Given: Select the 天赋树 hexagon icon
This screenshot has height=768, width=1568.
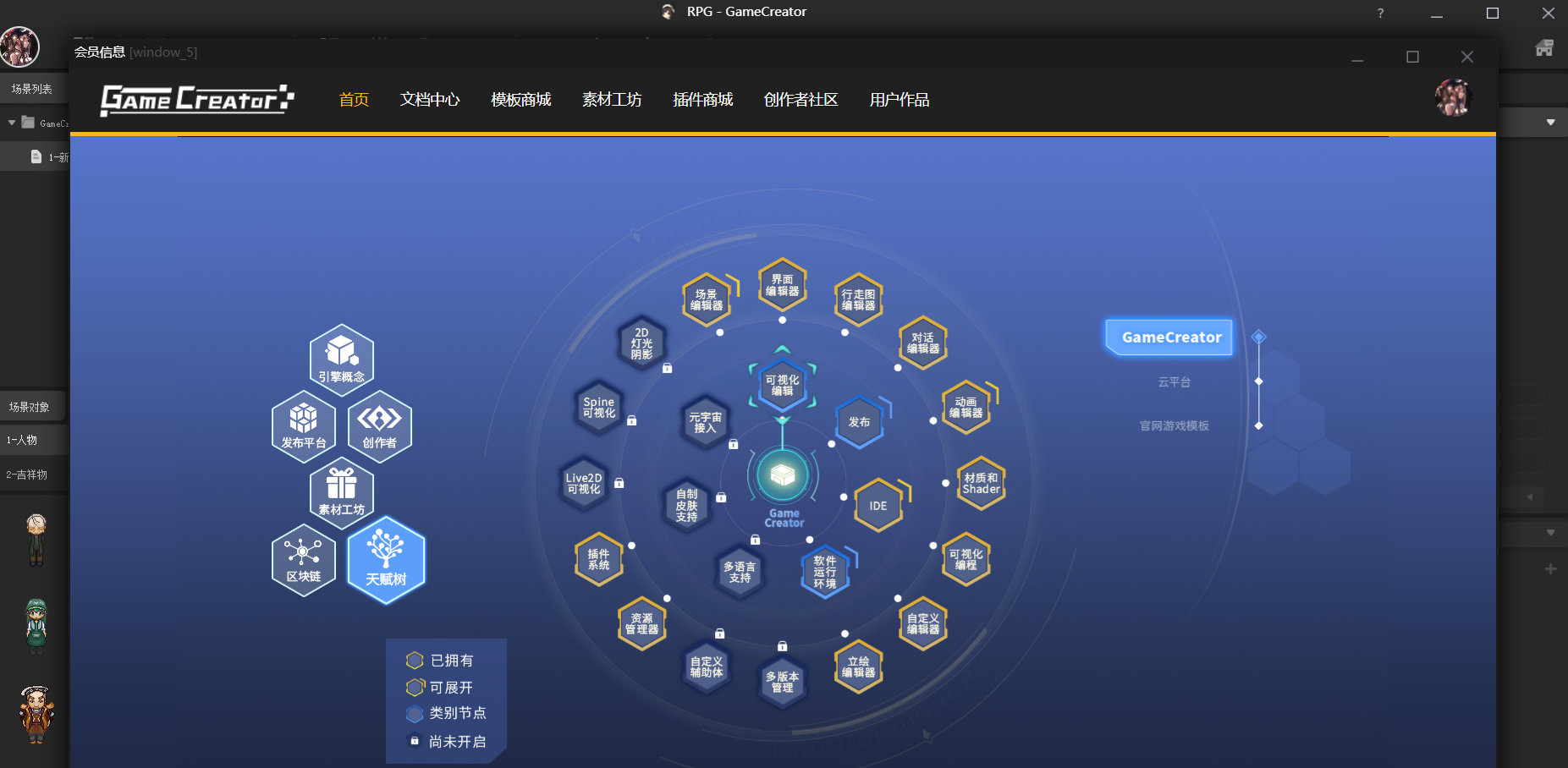Looking at the screenshot, I should (386, 560).
